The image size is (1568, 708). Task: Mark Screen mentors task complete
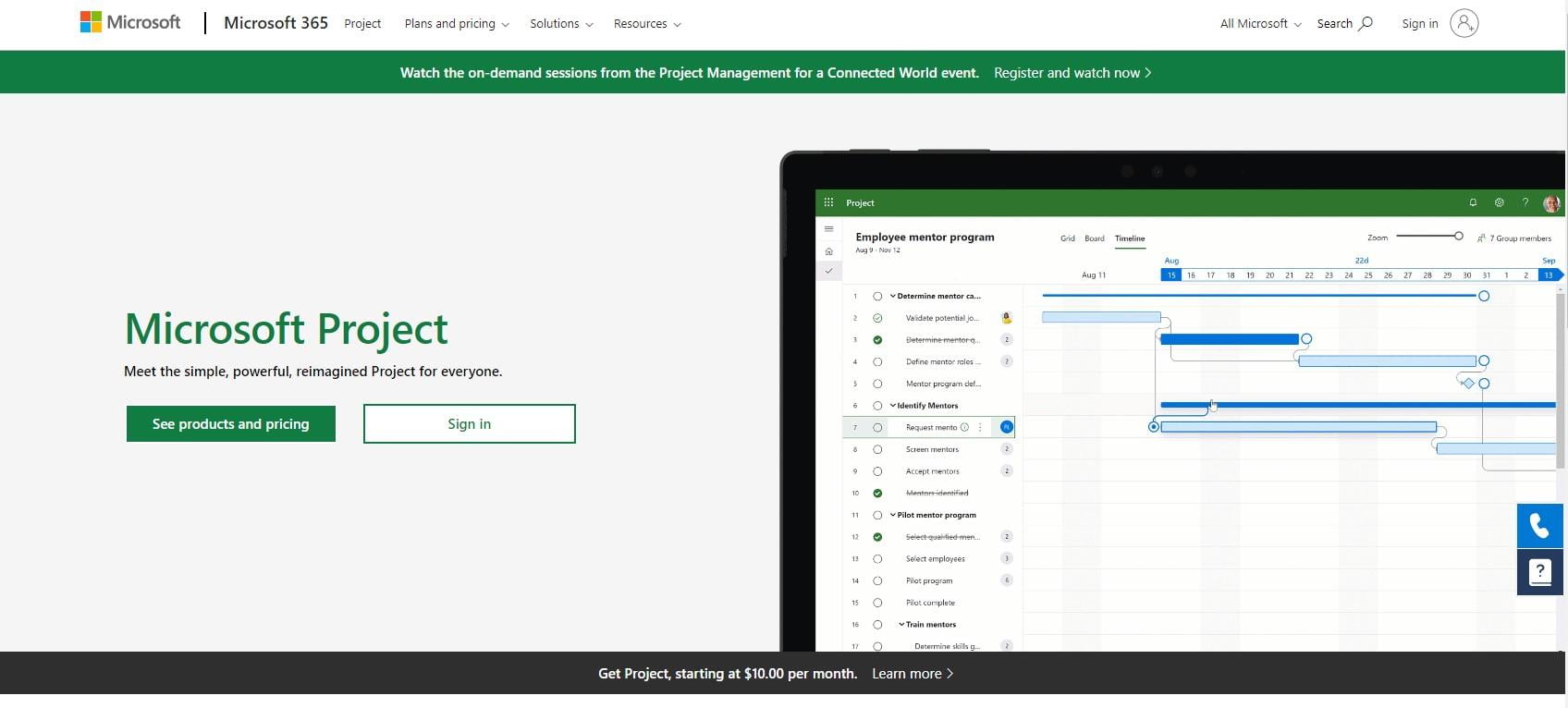tap(877, 449)
